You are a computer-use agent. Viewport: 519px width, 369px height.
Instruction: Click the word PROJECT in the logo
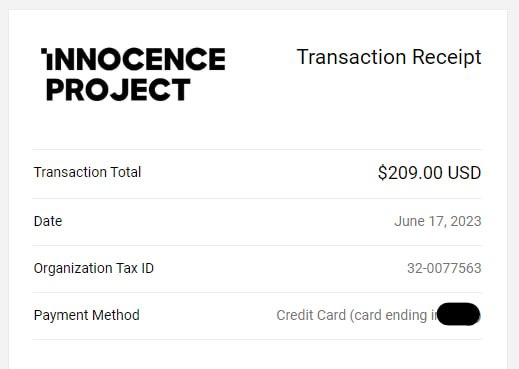118,90
